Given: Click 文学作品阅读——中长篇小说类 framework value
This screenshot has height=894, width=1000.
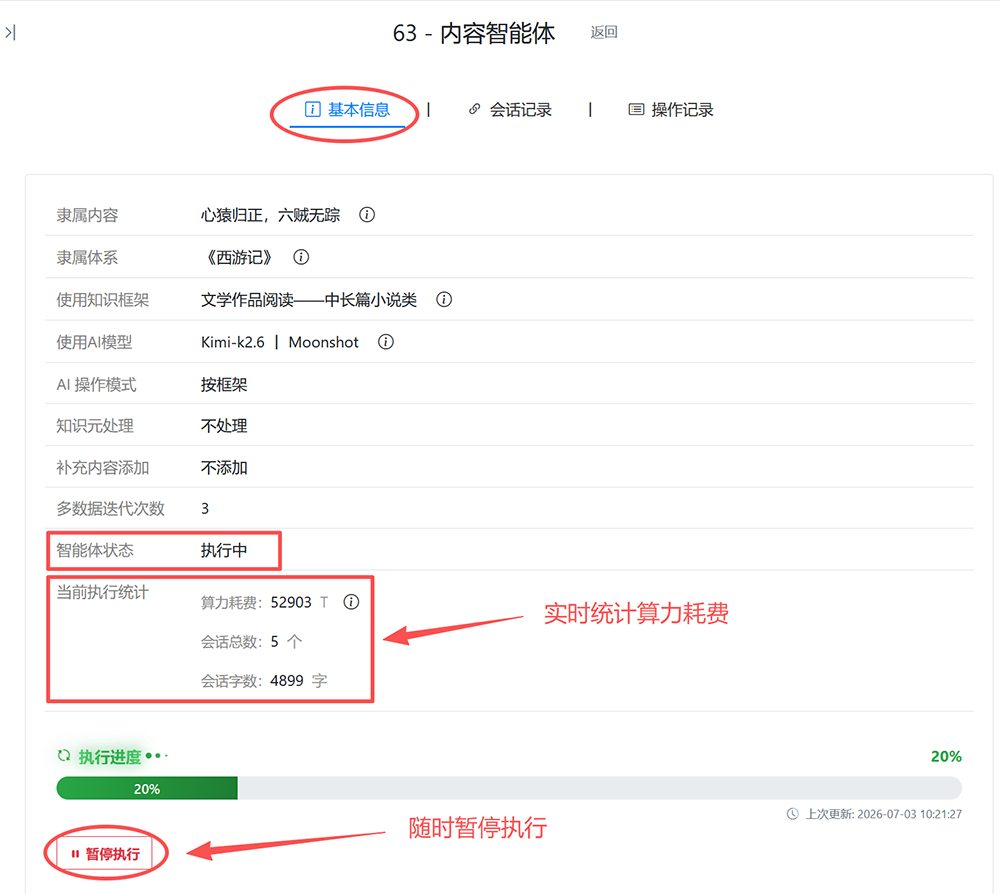Looking at the screenshot, I should pos(309,300).
